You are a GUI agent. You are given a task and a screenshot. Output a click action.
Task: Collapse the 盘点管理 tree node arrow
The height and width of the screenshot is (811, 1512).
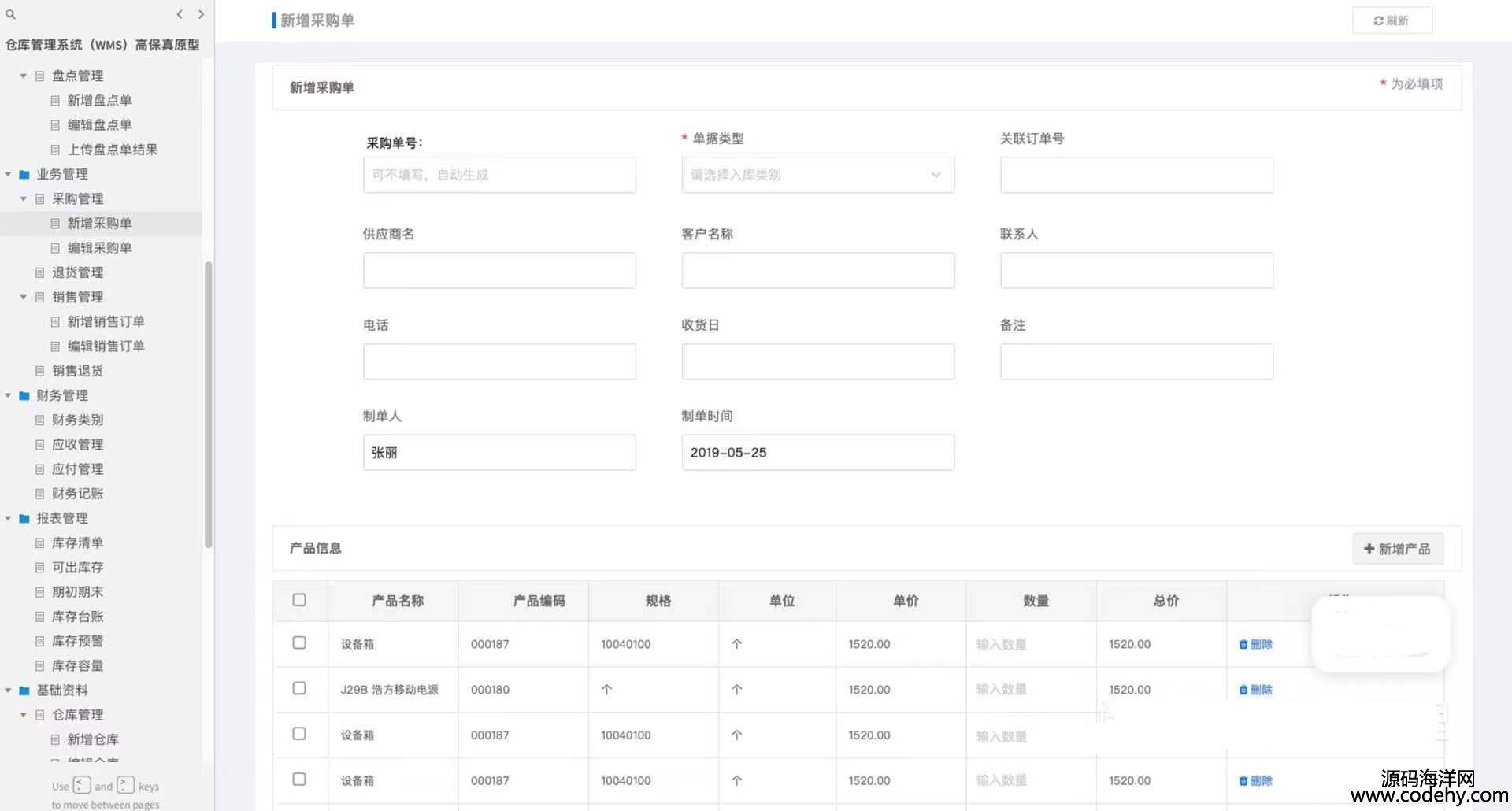pyautogui.click(x=24, y=76)
